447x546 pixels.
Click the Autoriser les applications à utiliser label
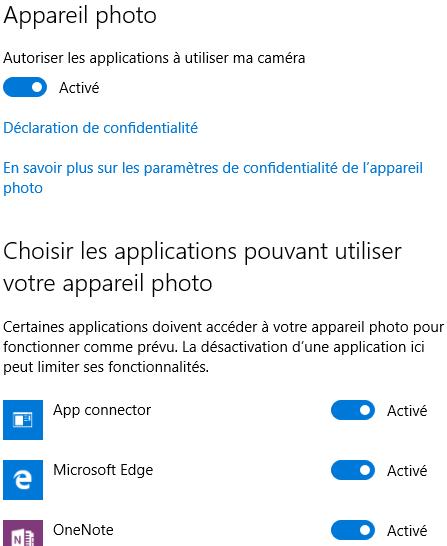click(x=154, y=58)
